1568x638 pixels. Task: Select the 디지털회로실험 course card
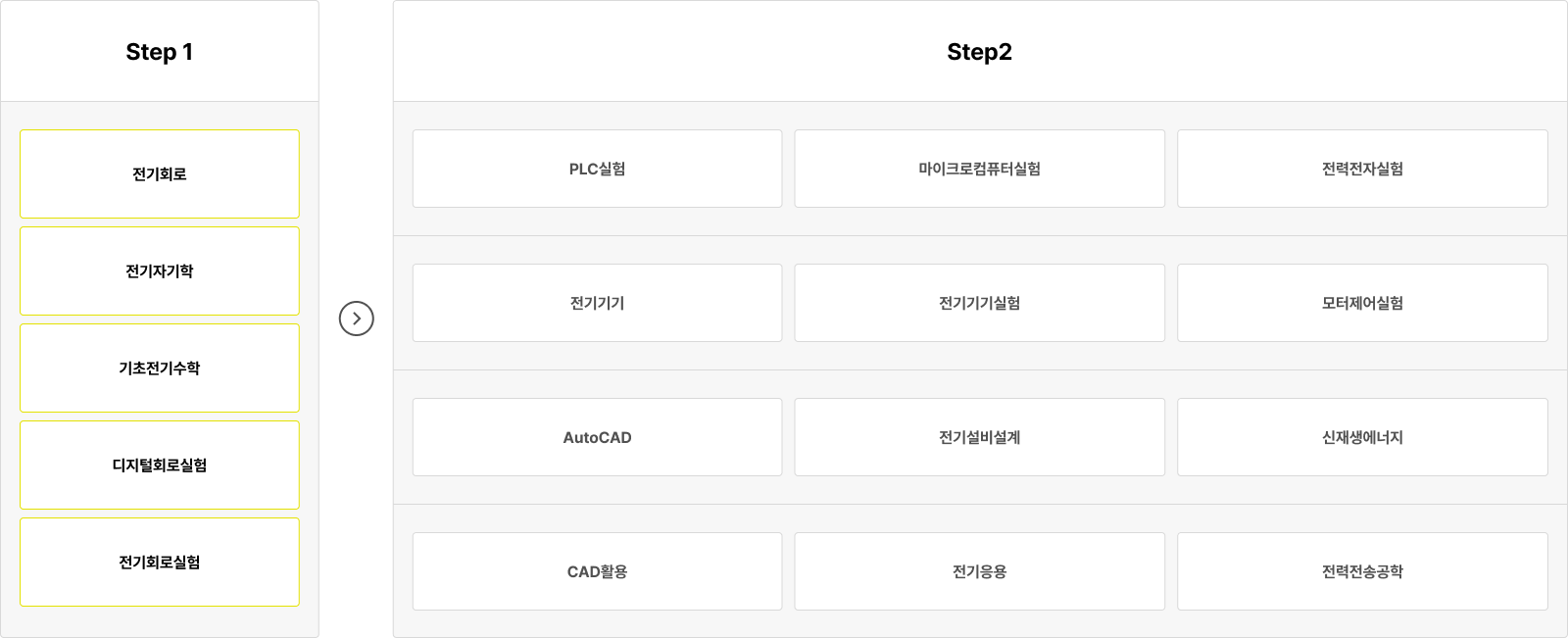[159, 465]
